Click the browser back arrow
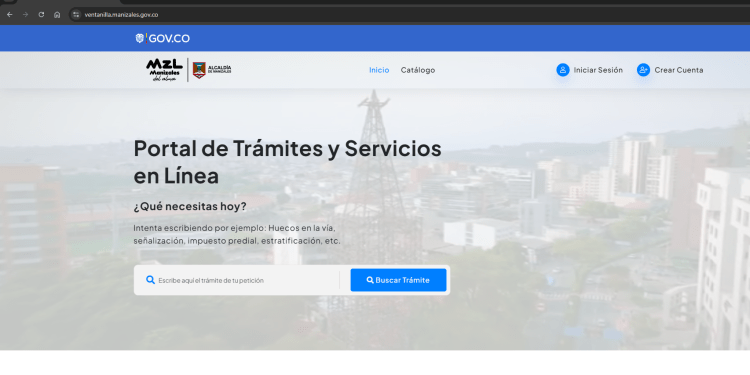750x375 pixels. point(10,15)
